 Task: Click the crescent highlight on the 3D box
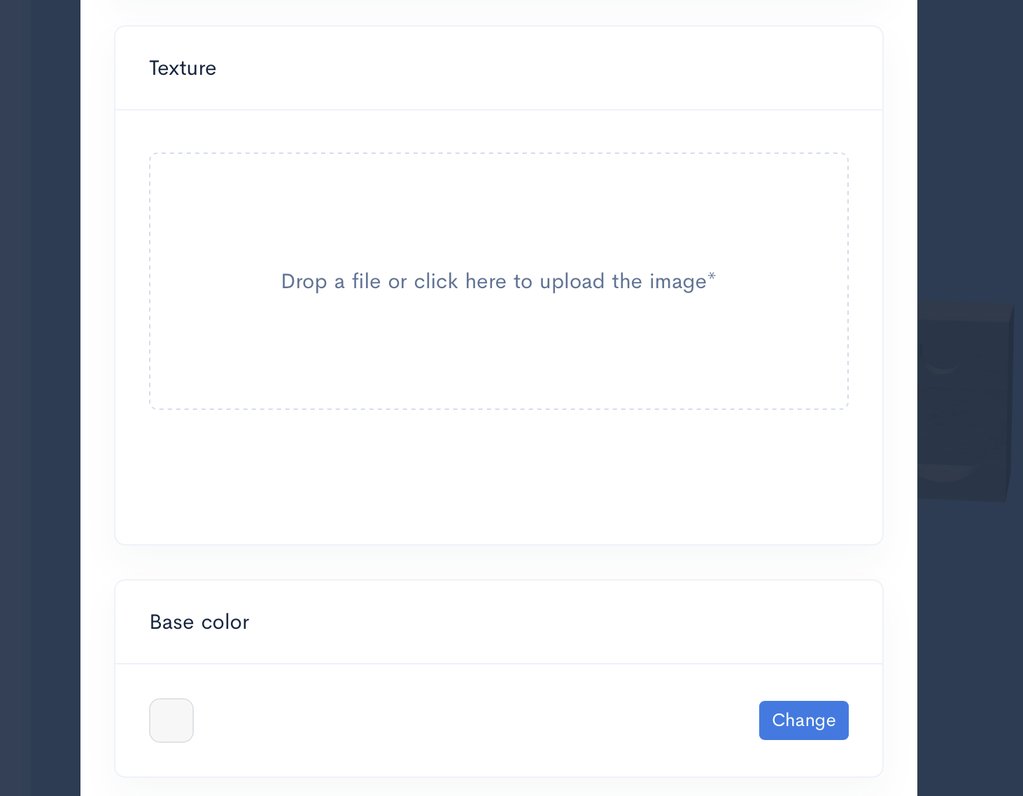pyautogui.click(x=942, y=369)
